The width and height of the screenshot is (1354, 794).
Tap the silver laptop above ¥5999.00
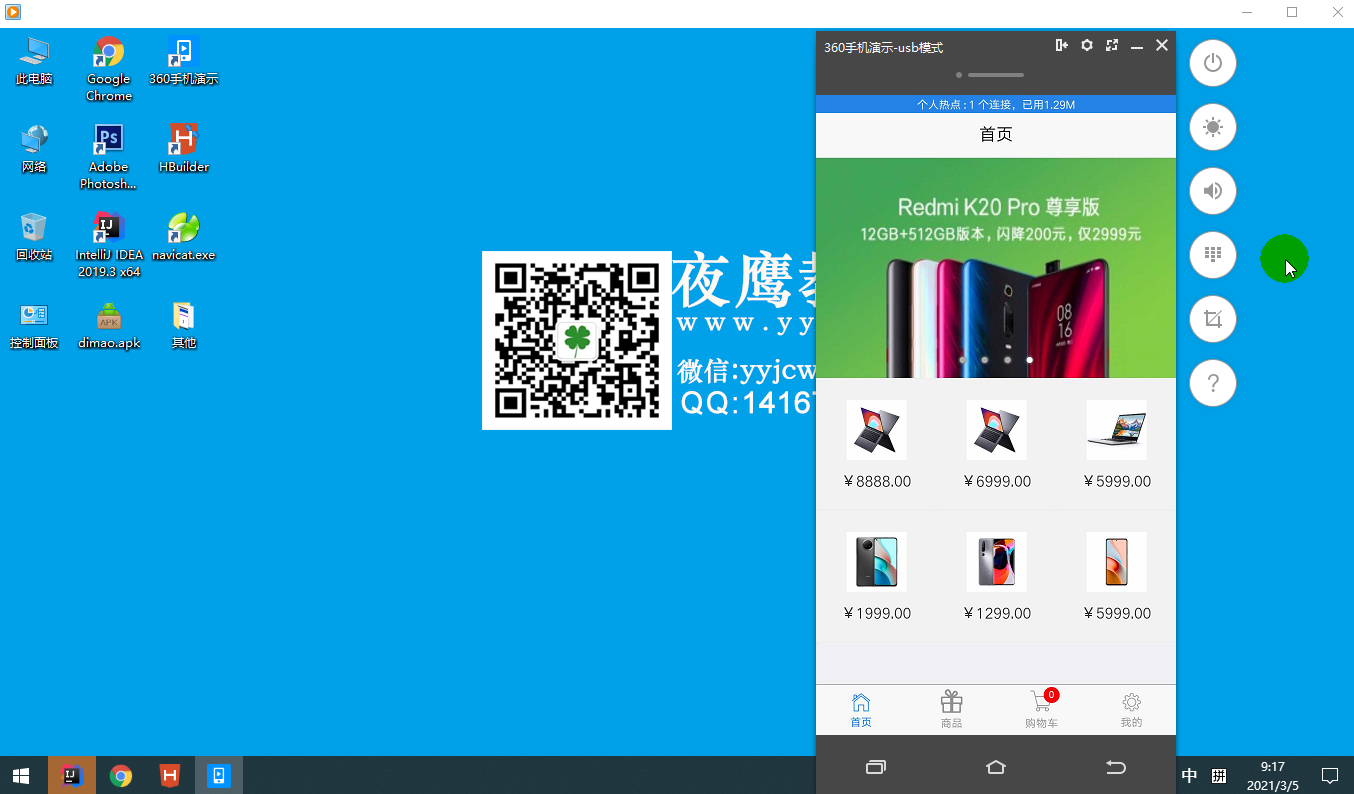[1117, 430]
